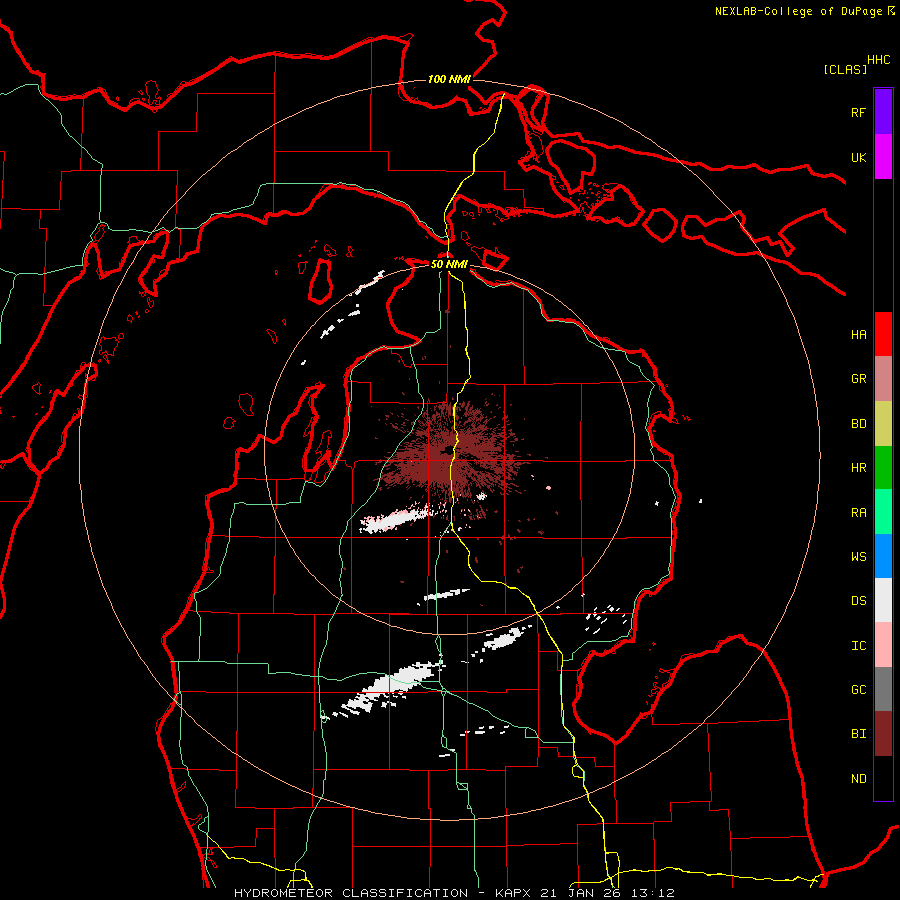This screenshot has width=900, height=900.
Task: Click the purple RF legend color swatch
Action: pos(883,112)
